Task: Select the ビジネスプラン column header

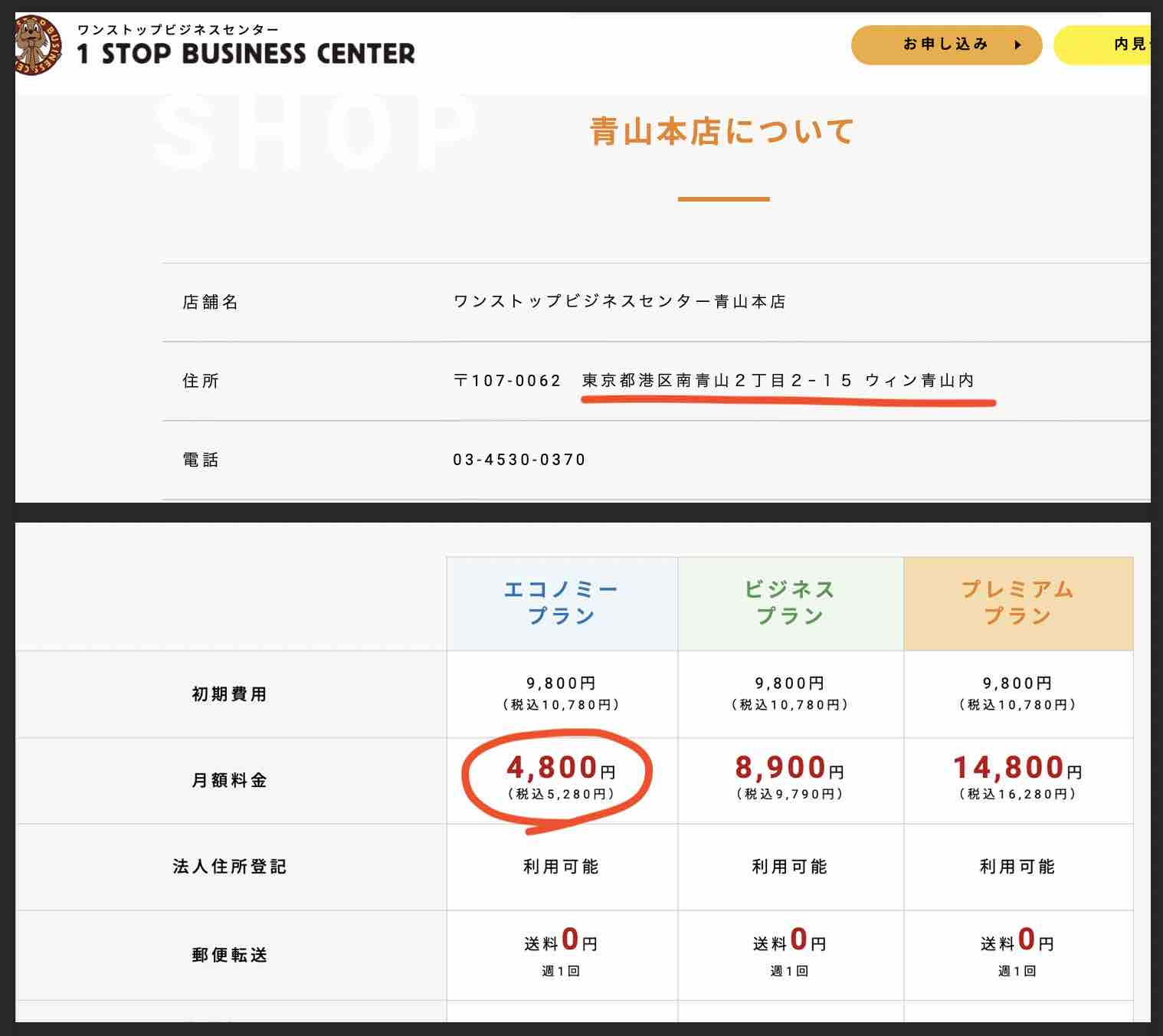Action: point(790,603)
